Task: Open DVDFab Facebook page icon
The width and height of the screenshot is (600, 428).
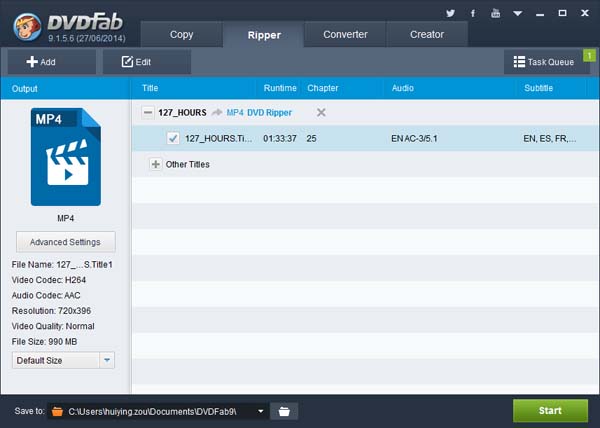Action: pyautogui.click(x=473, y=13)
